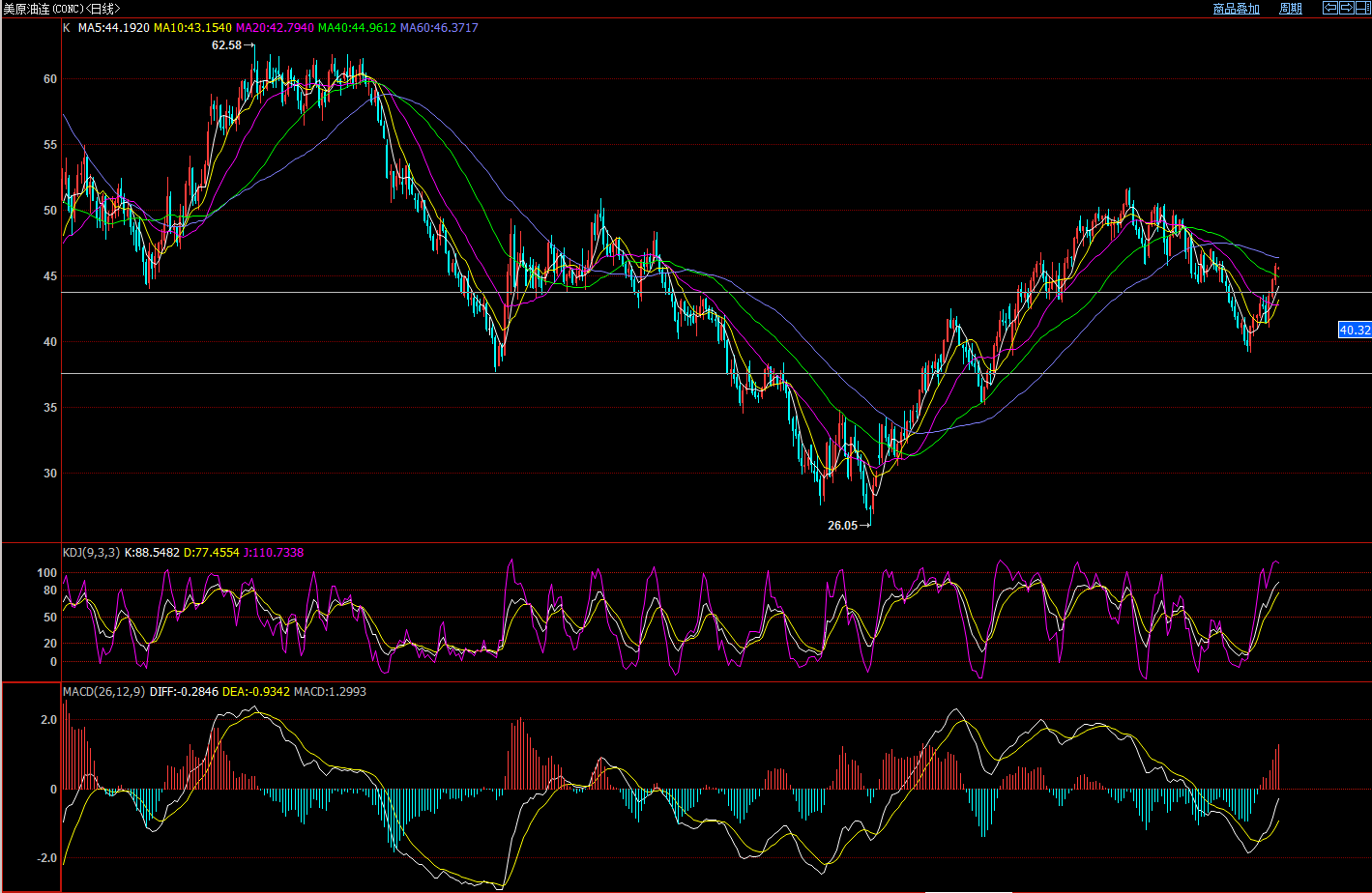1372x893 pixels.
Task: Click the magenta MA20 indicator label
Action: (275, 28)
